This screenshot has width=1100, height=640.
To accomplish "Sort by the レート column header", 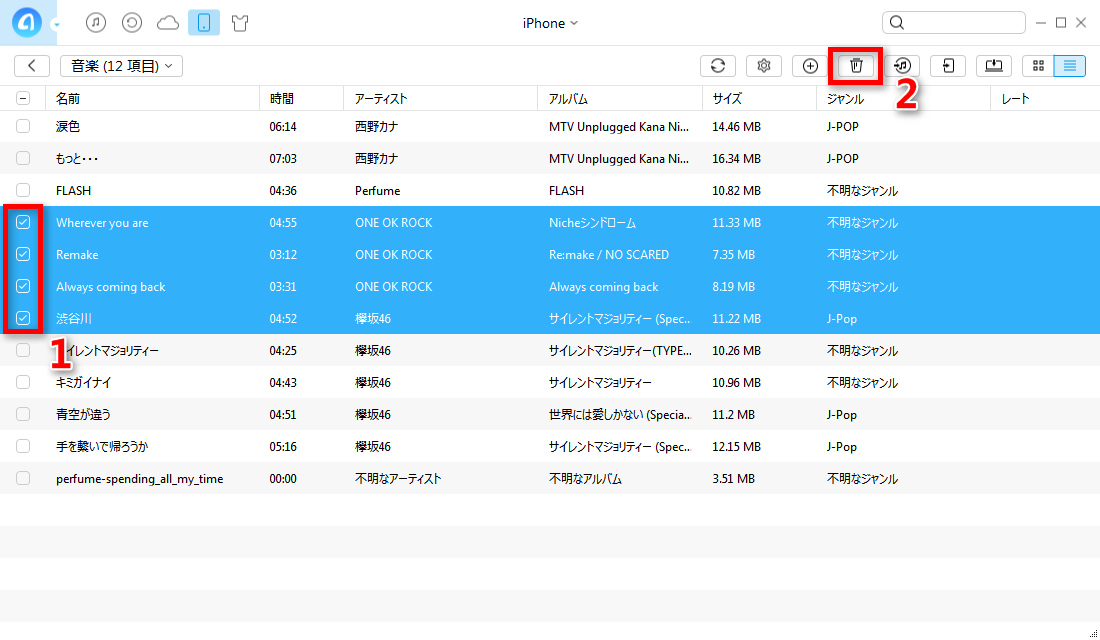I will 1045,98.
